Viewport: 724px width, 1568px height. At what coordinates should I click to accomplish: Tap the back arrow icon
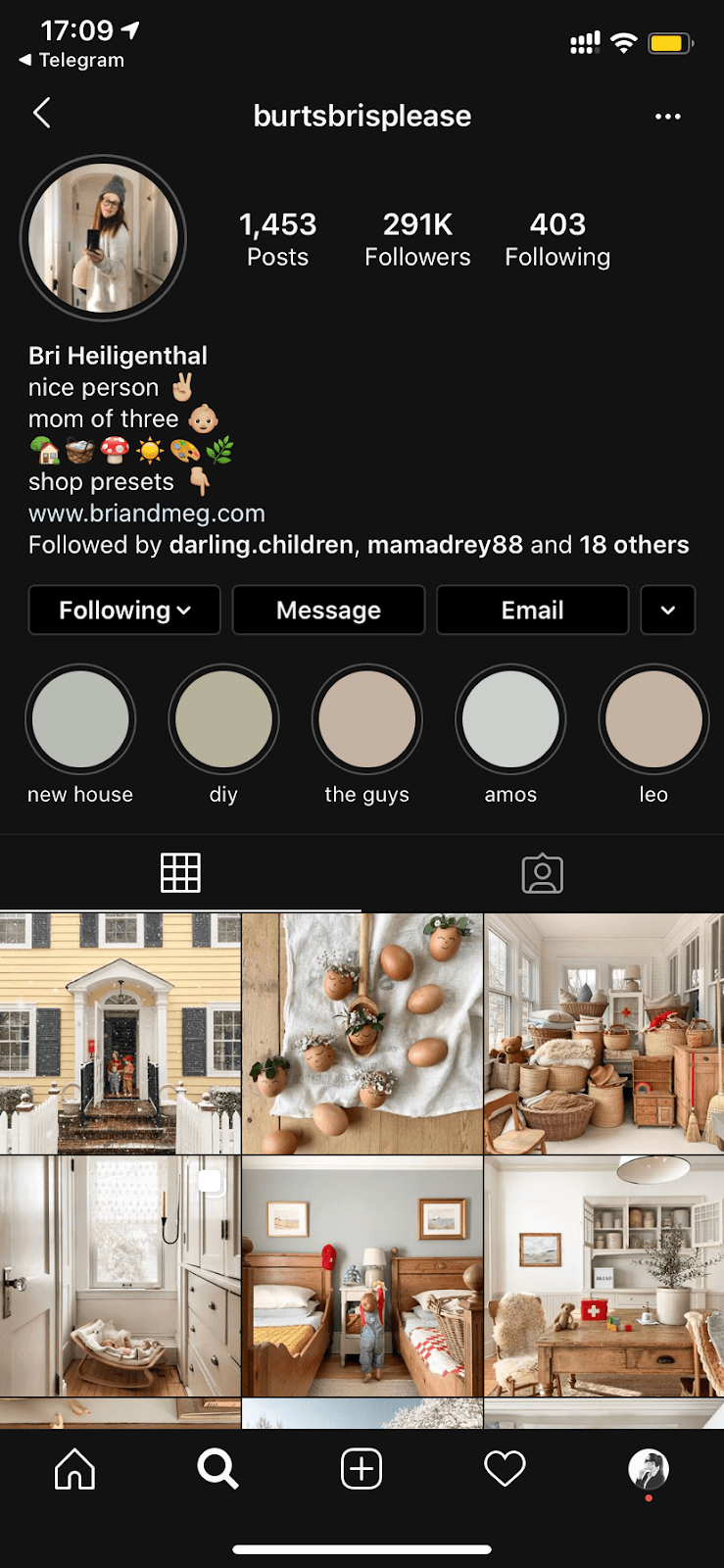click(41, 114)
